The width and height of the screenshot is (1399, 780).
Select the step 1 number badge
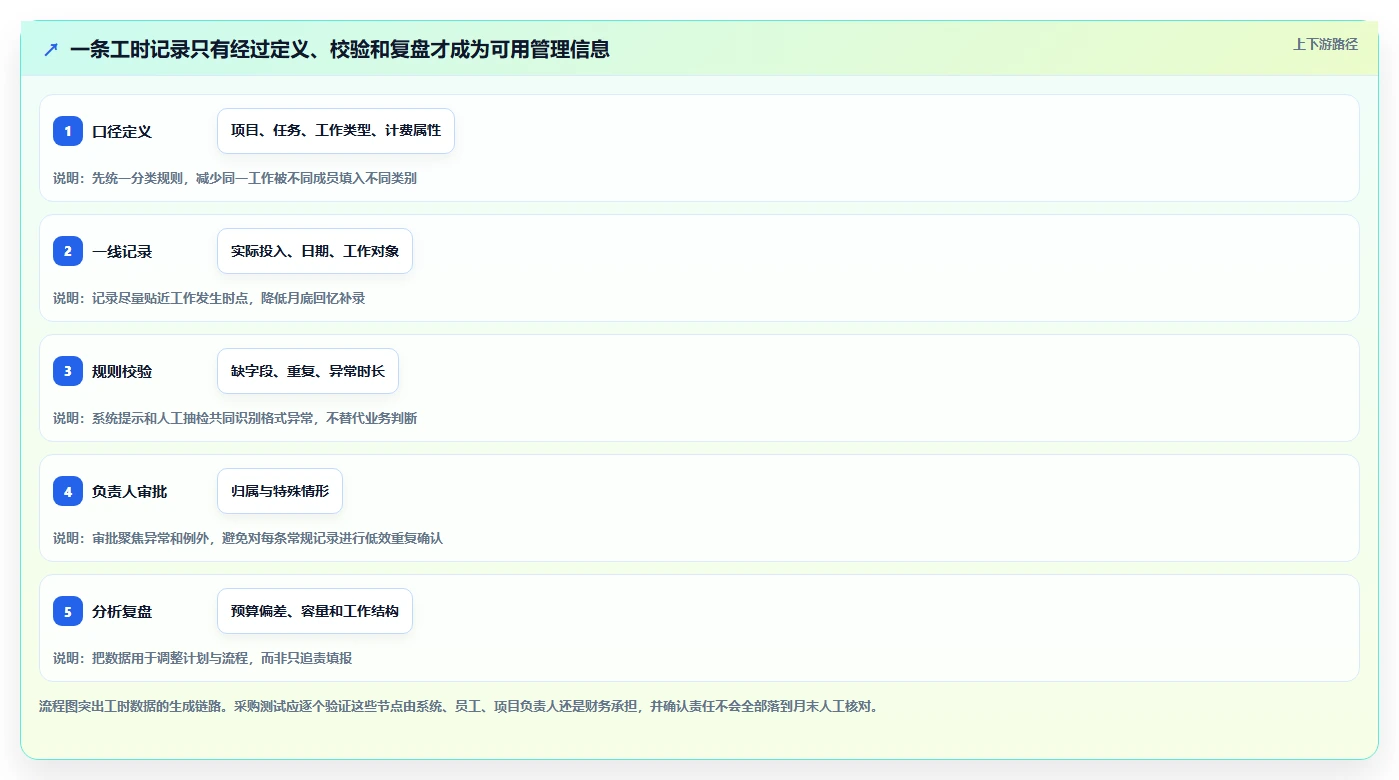pyautogui.click(x=68, y=131)
